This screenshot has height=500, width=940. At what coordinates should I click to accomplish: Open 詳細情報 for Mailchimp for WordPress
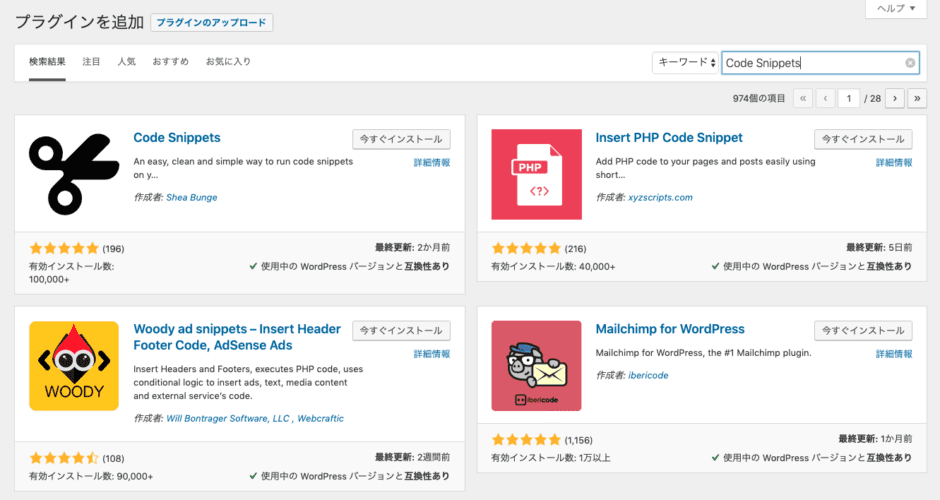(894, 354)
